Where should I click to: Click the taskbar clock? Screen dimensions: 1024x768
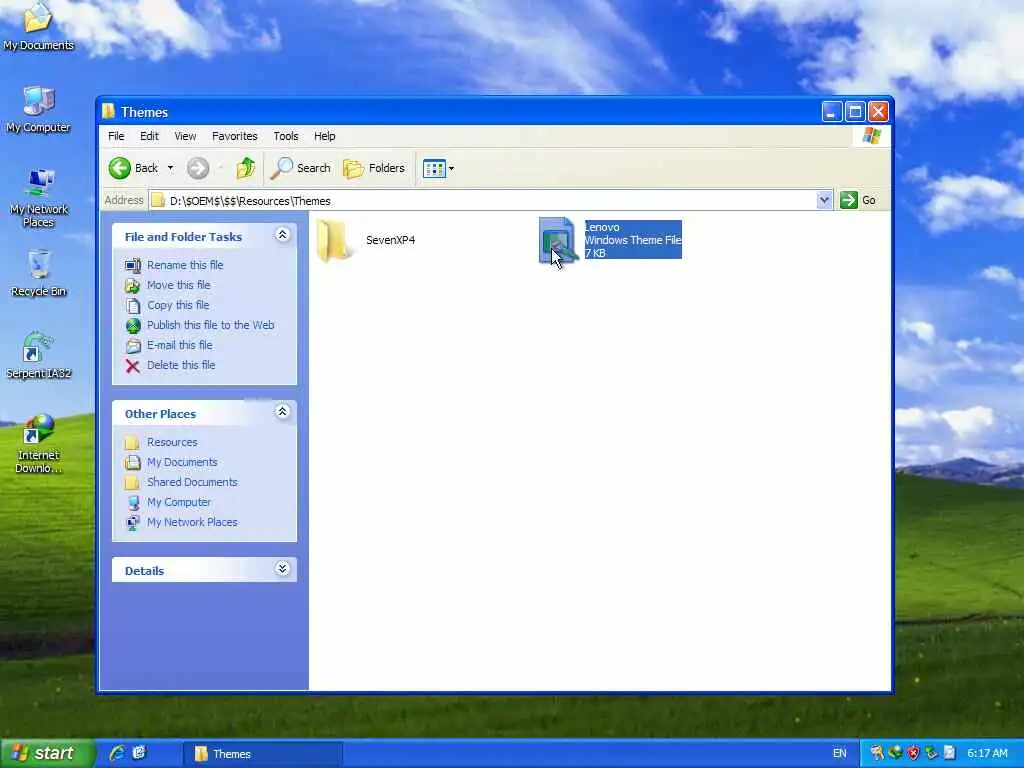tap(987, 754)
